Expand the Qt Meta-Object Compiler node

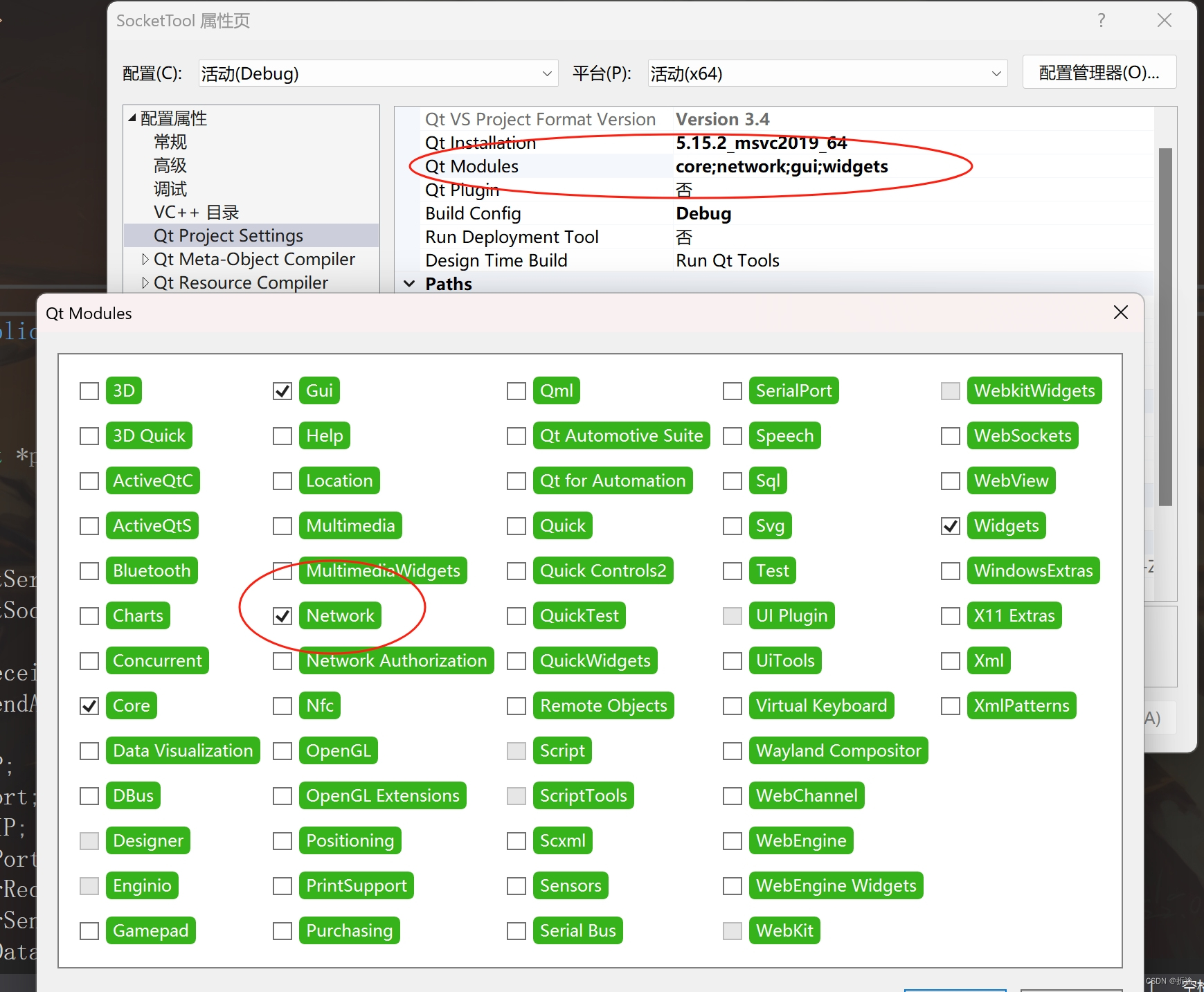[145, 260]
